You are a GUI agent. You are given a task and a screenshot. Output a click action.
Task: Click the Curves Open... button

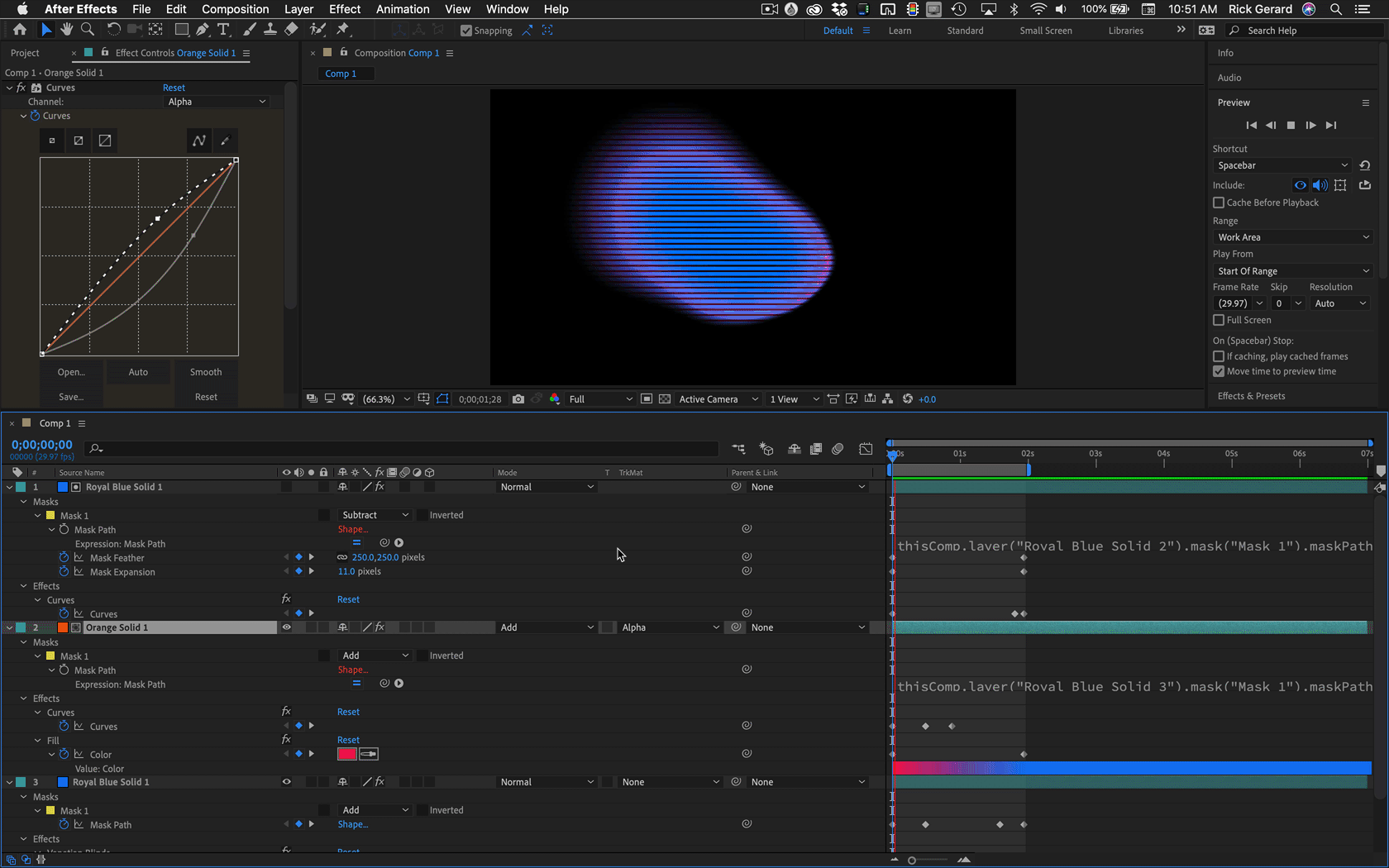71,372
